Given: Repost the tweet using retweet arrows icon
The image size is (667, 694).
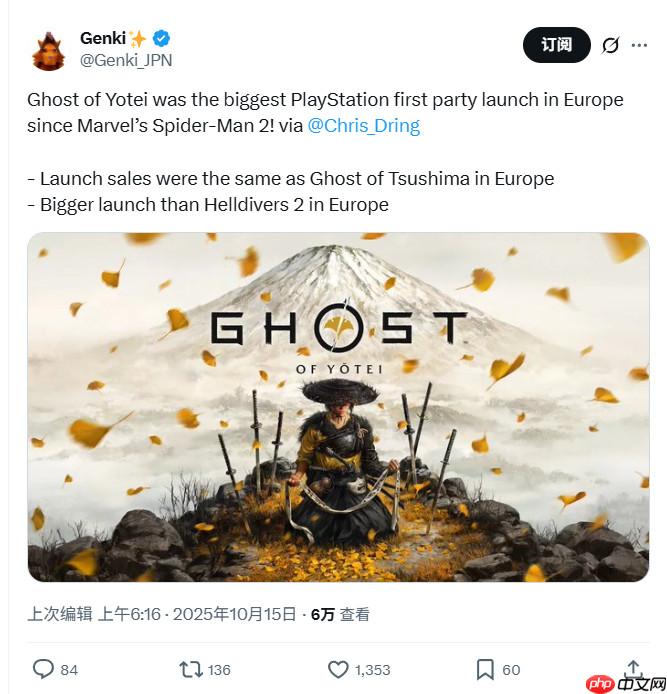Looking at the screenshot, I should click(189, 669).
